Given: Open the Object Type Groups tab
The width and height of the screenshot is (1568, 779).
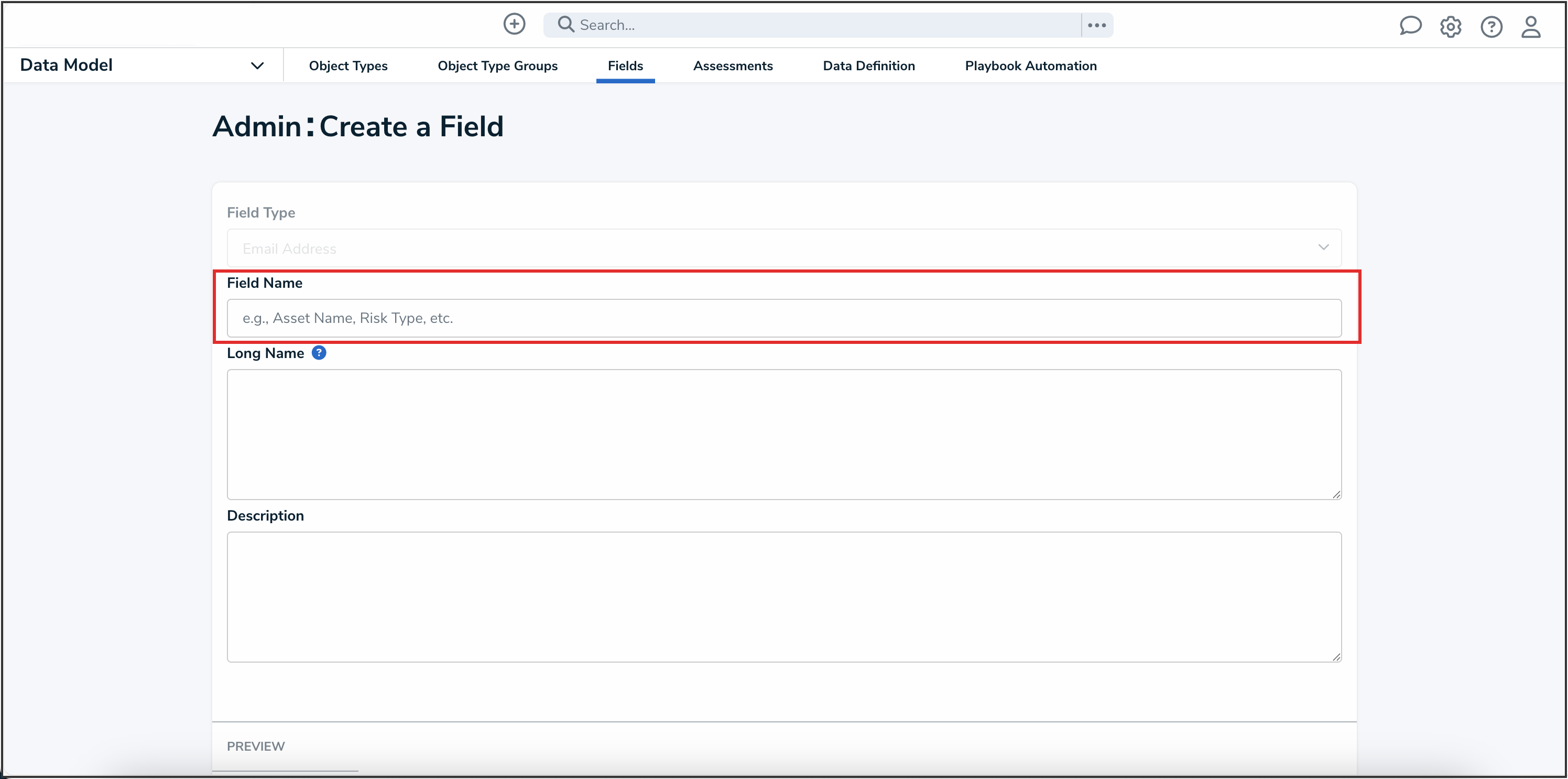Looking at the screenshot, I should [x=498, y=65].
